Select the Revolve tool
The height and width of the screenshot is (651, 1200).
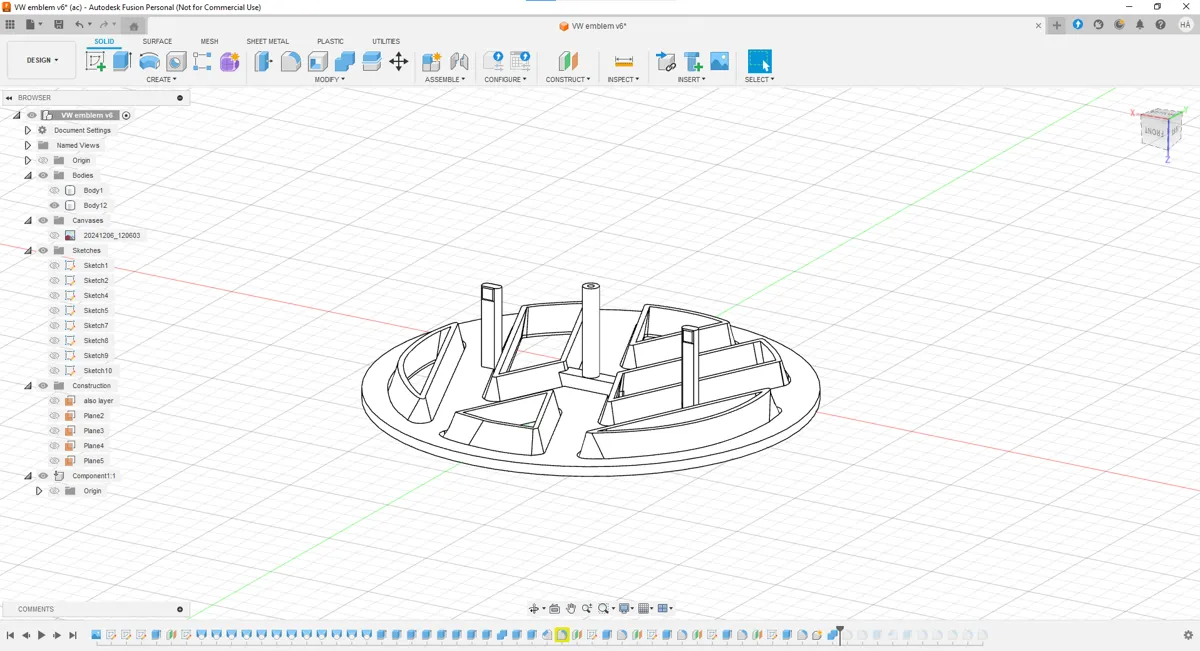pyautogui.click(x=149, y=62)
